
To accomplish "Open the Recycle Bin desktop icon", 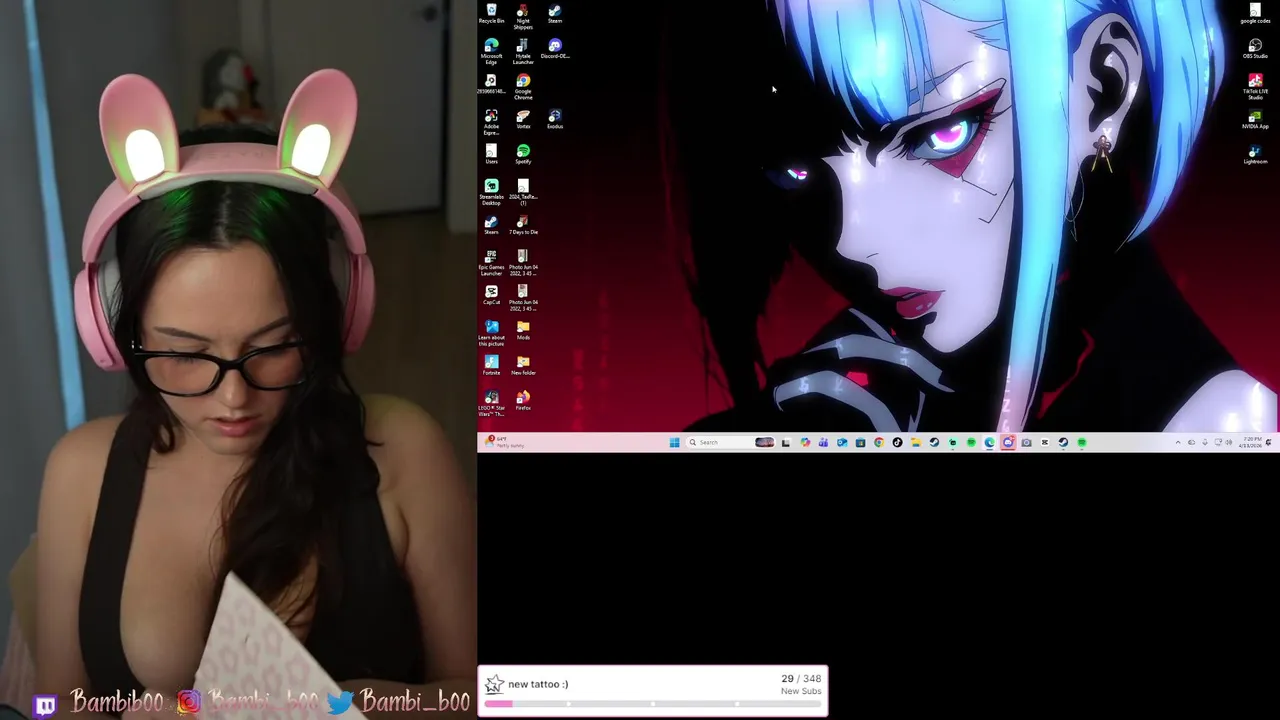I will (x=491, y=13).
